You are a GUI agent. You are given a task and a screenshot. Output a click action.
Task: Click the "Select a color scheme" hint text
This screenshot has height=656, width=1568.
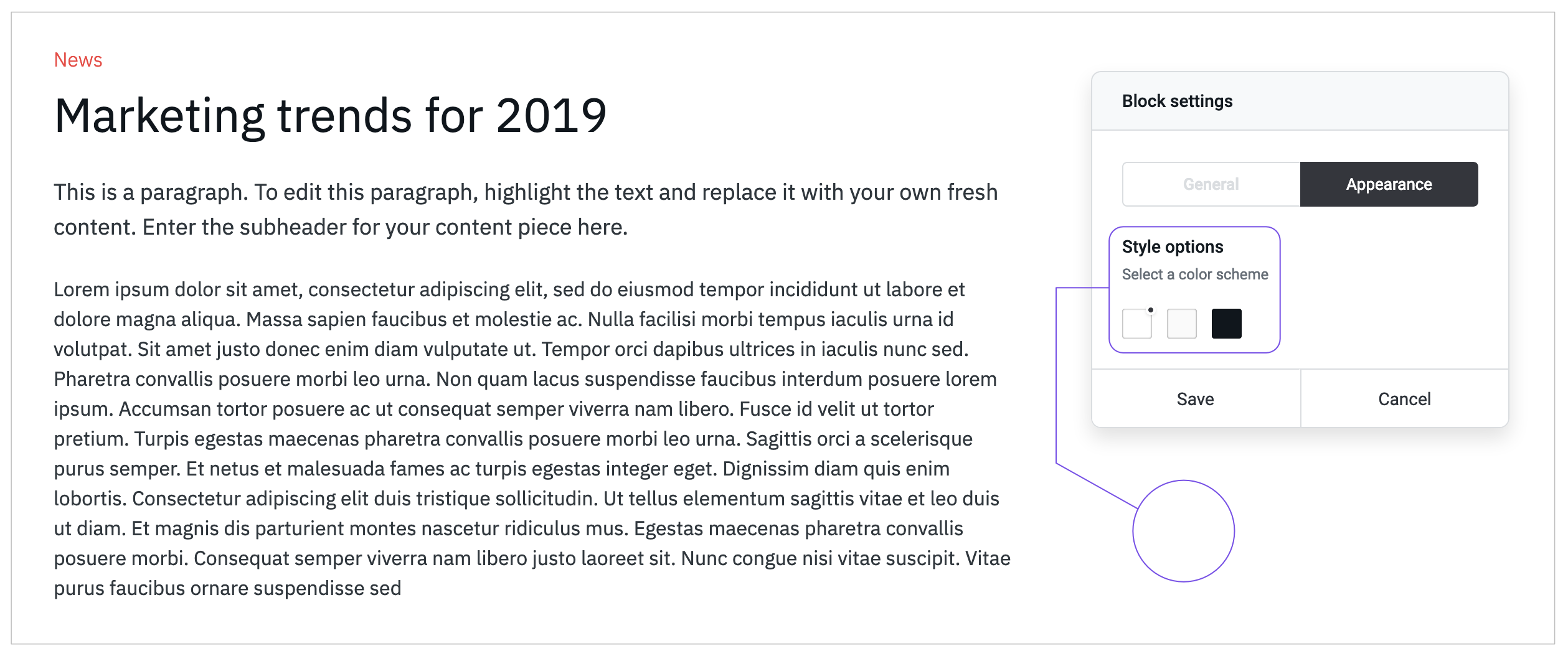click(1195, 274)
